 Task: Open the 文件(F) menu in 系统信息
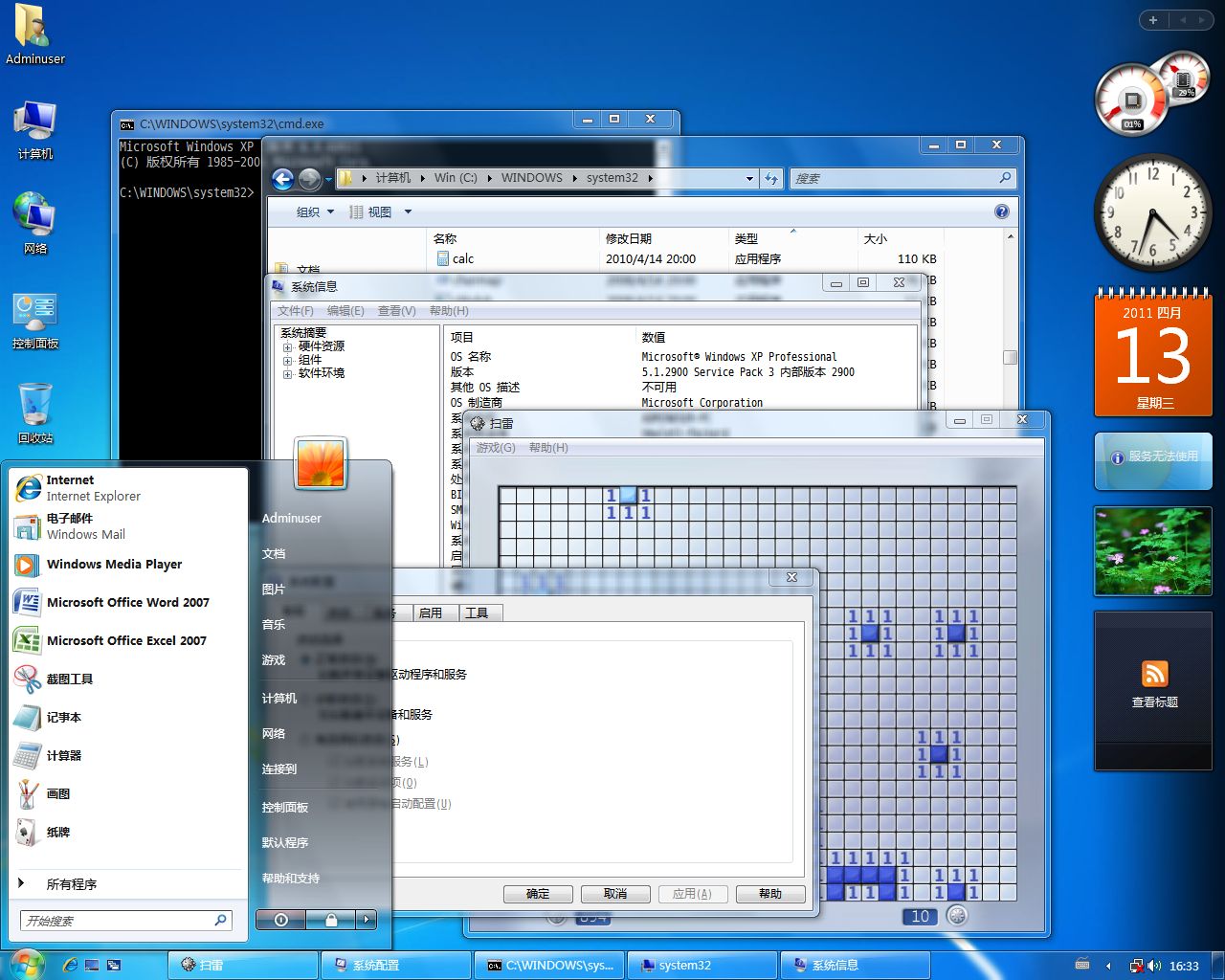[x=295, y=311]
